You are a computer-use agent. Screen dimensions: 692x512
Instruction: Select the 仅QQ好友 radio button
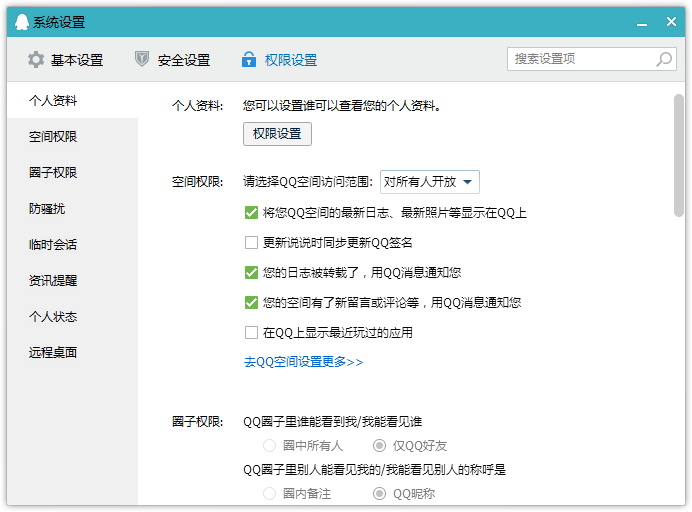click(x=379, y=446)
